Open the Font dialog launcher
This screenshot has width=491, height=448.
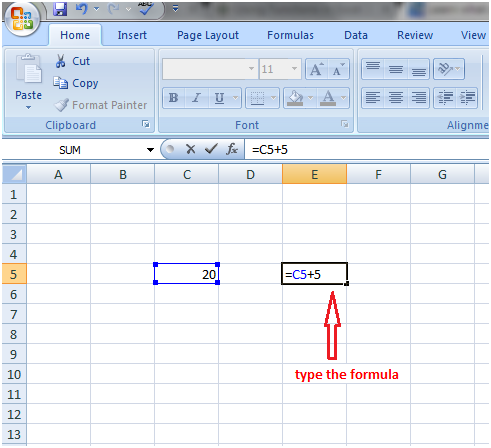pyautogui.click(x=345, y=124)
